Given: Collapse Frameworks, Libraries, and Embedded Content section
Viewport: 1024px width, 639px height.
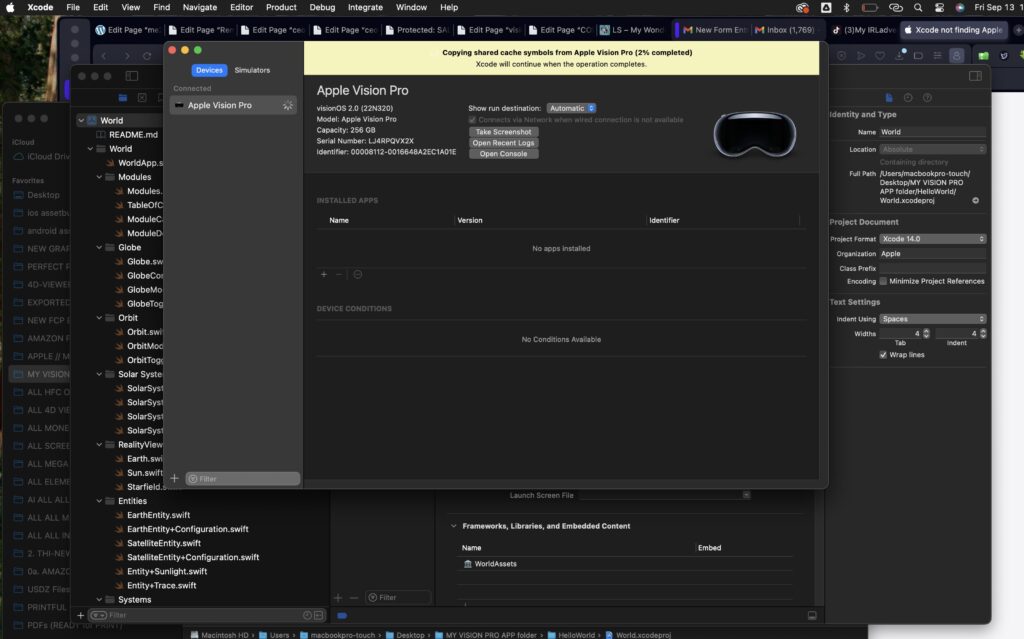Looking at the screenshot, I should 453,526.
